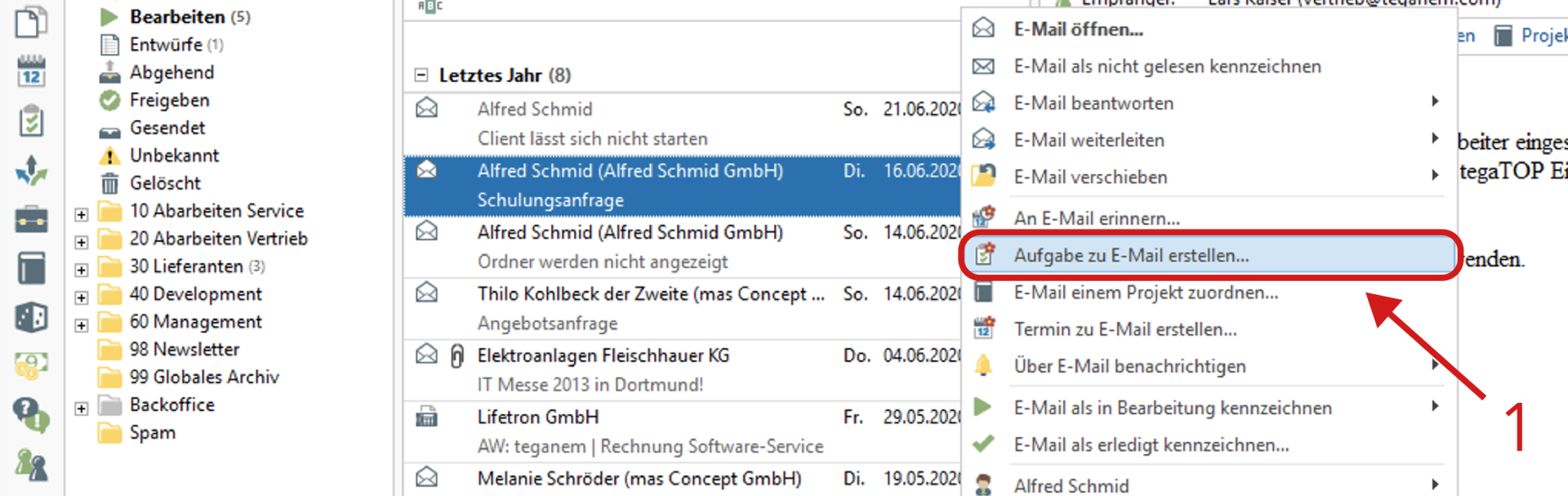
Task: Click the fax icon on Lifetron GmbH row
Action: click(426, 416)
